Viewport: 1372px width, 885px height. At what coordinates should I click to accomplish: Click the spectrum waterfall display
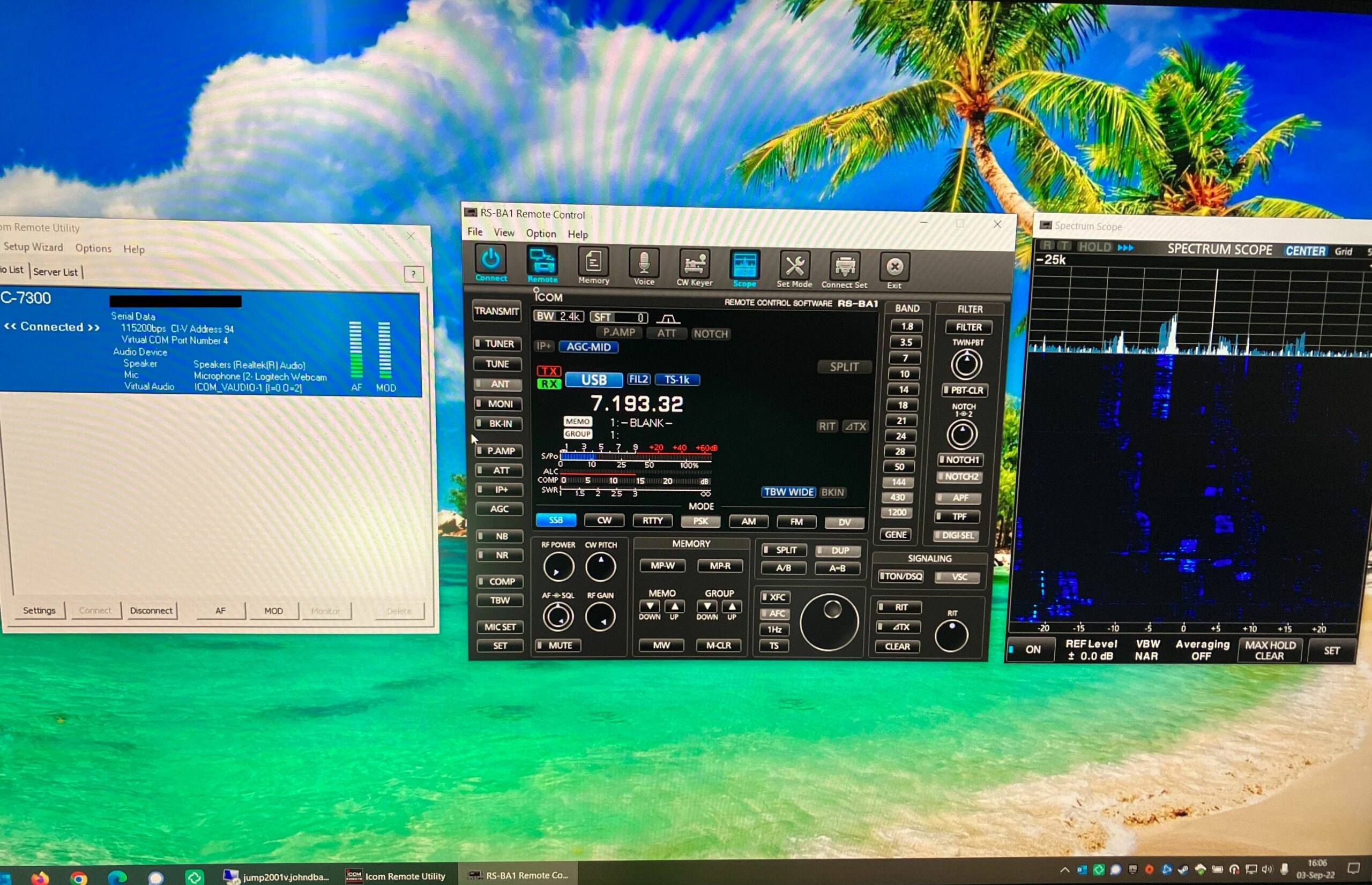pyautogui.click(x=1190, y=489)
